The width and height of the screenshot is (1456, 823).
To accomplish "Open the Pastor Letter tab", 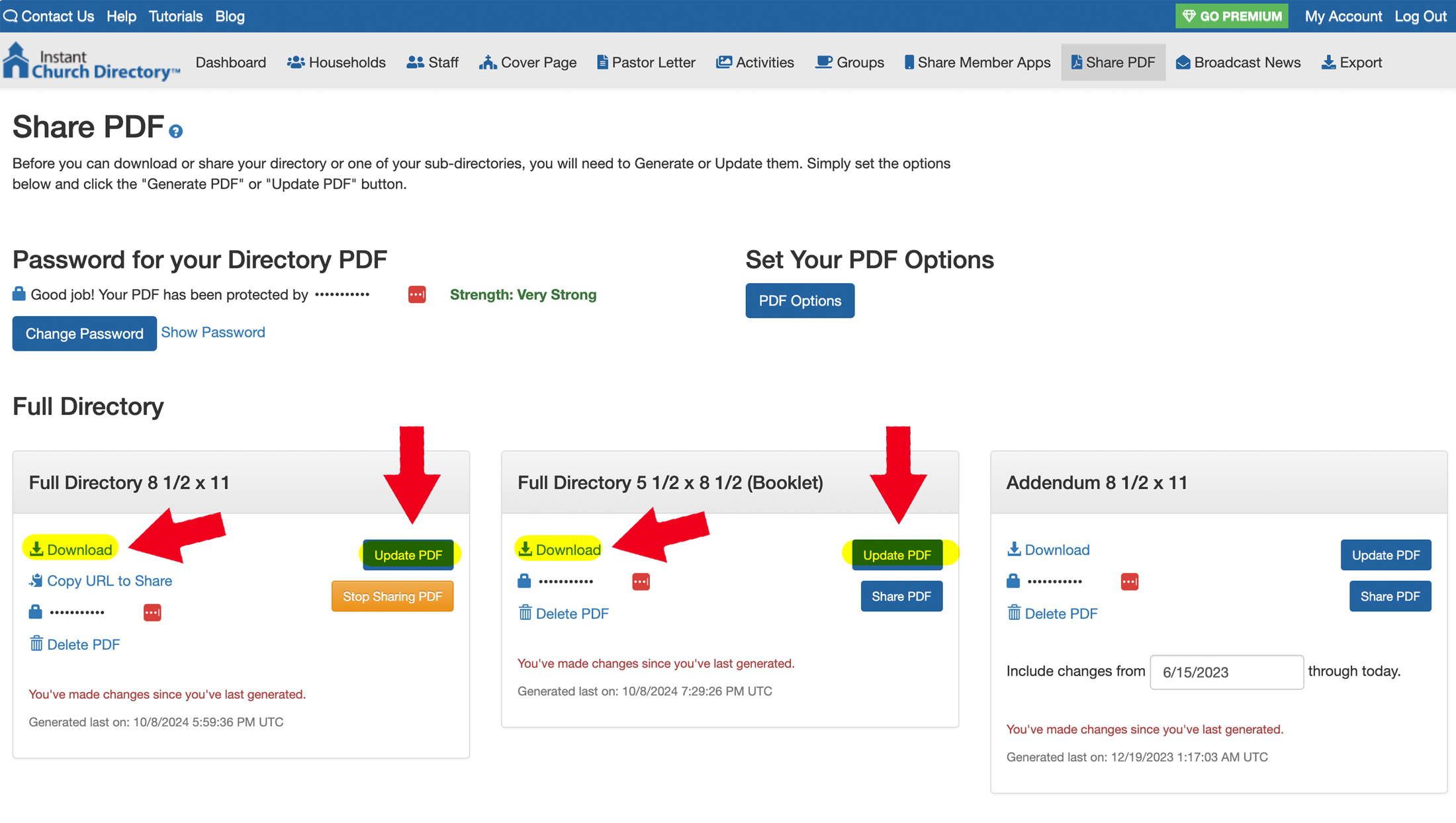I will [646, 62].
